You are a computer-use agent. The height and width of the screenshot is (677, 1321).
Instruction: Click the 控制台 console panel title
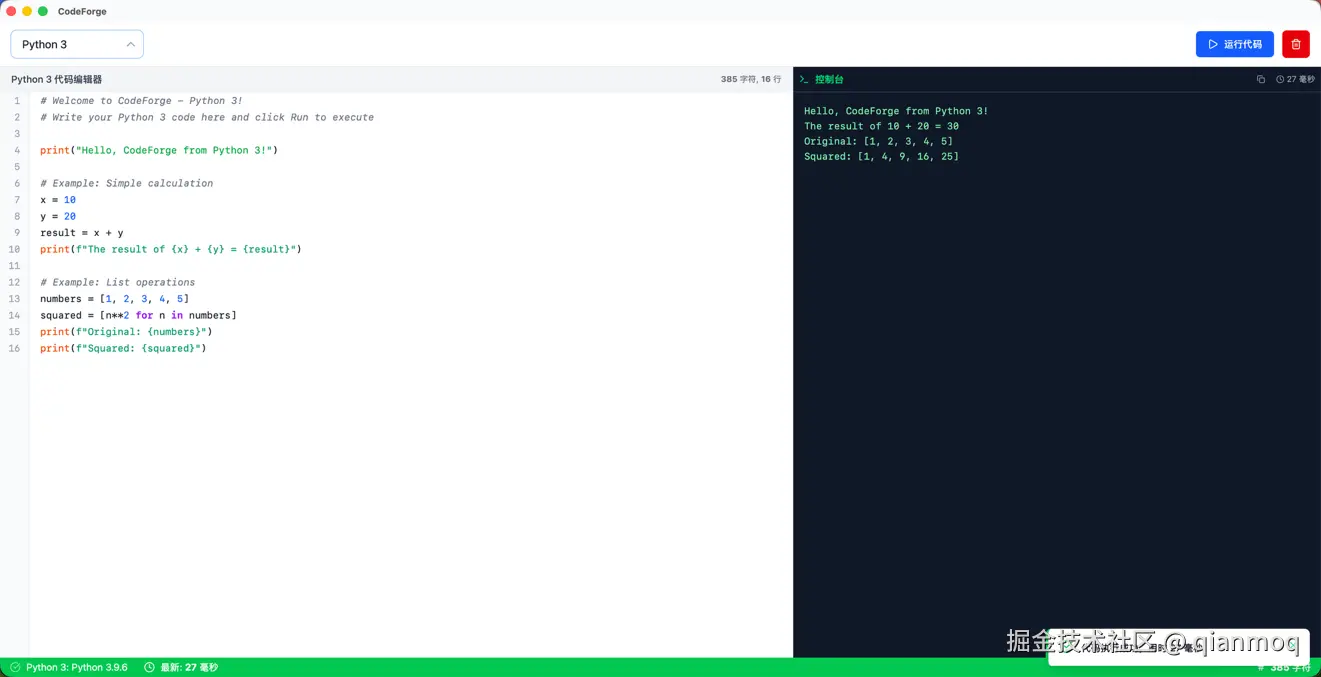(x=829, y=79)
